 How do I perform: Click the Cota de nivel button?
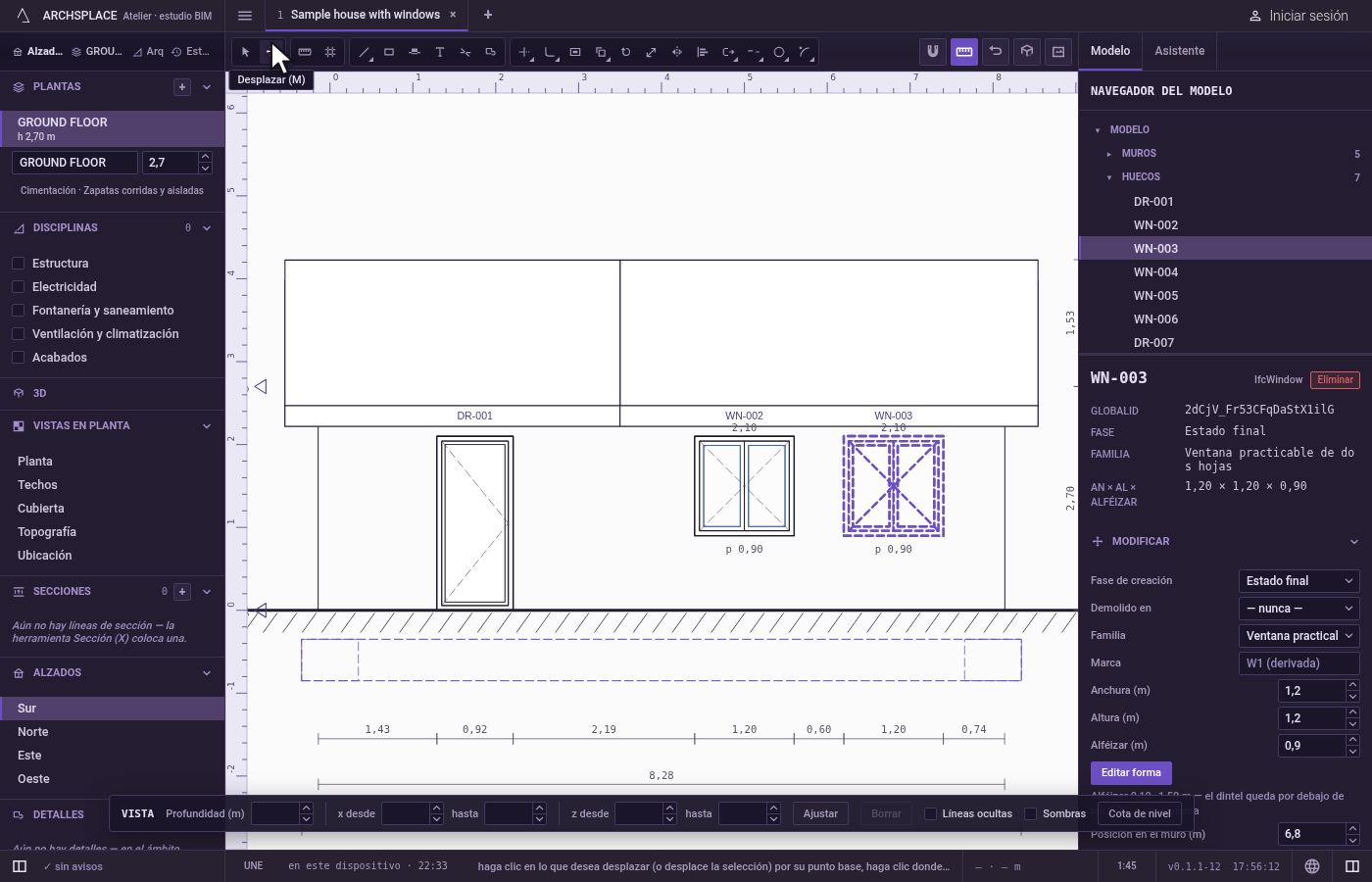tap(1140, 813)
